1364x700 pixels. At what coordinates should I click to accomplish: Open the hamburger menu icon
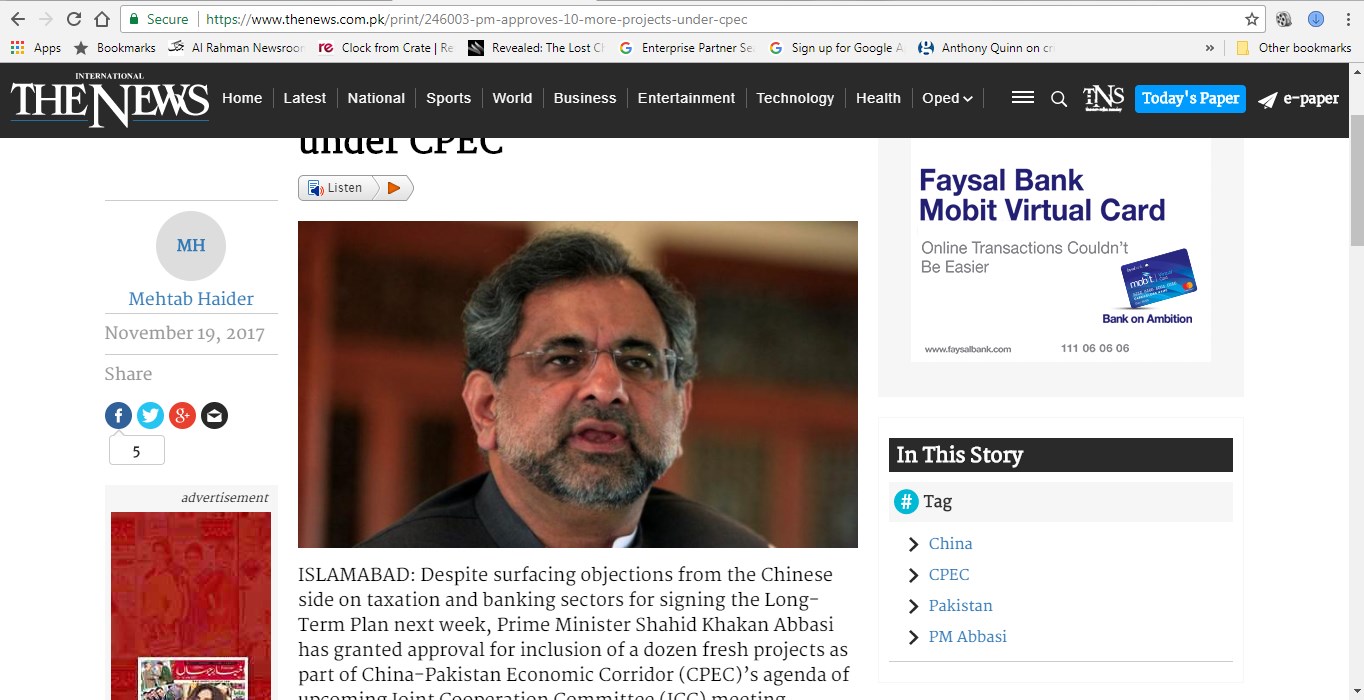pyautogui.click(x=1022, y=97)
